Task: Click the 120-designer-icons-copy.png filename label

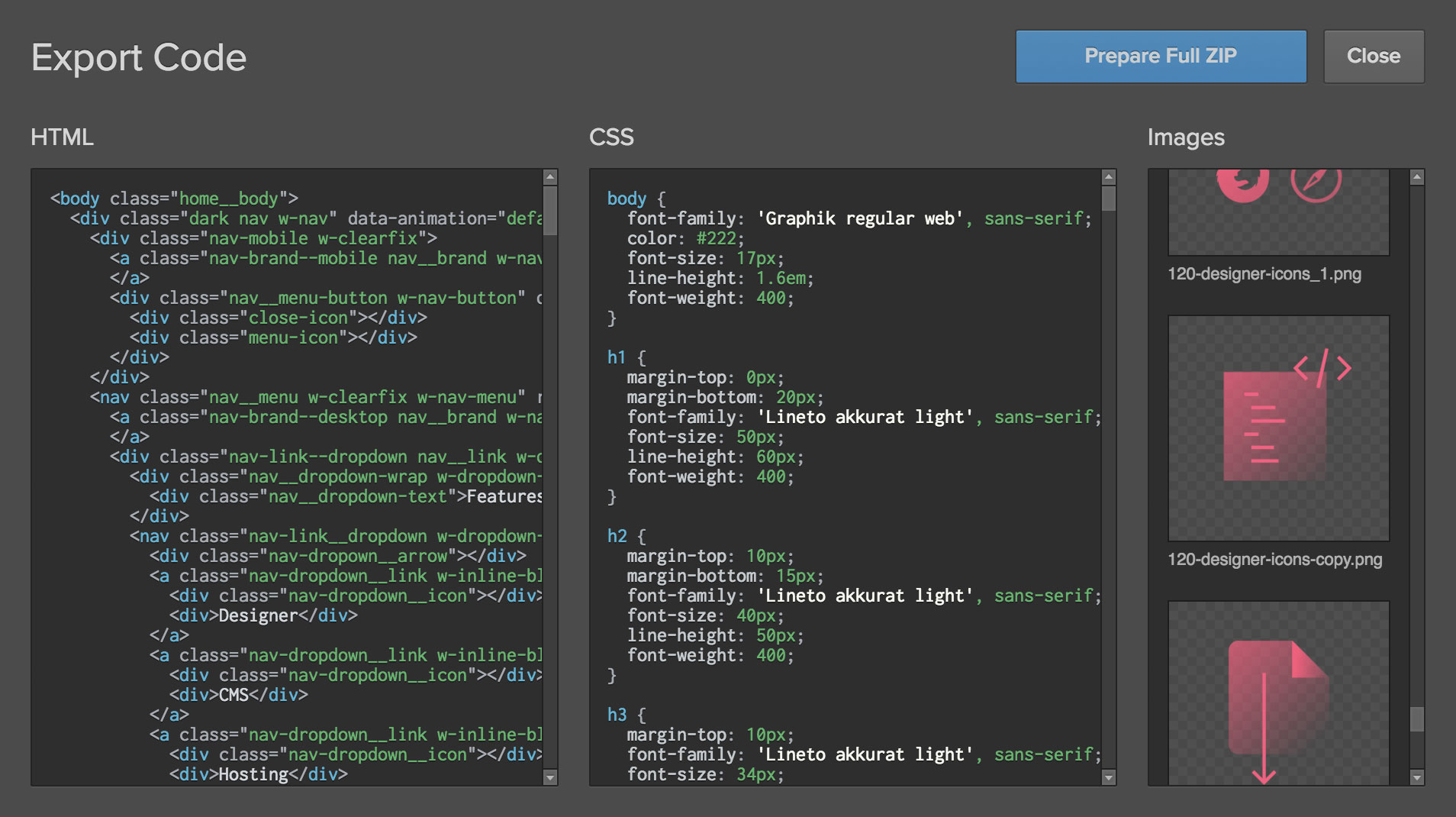Action: point(1274,560)
